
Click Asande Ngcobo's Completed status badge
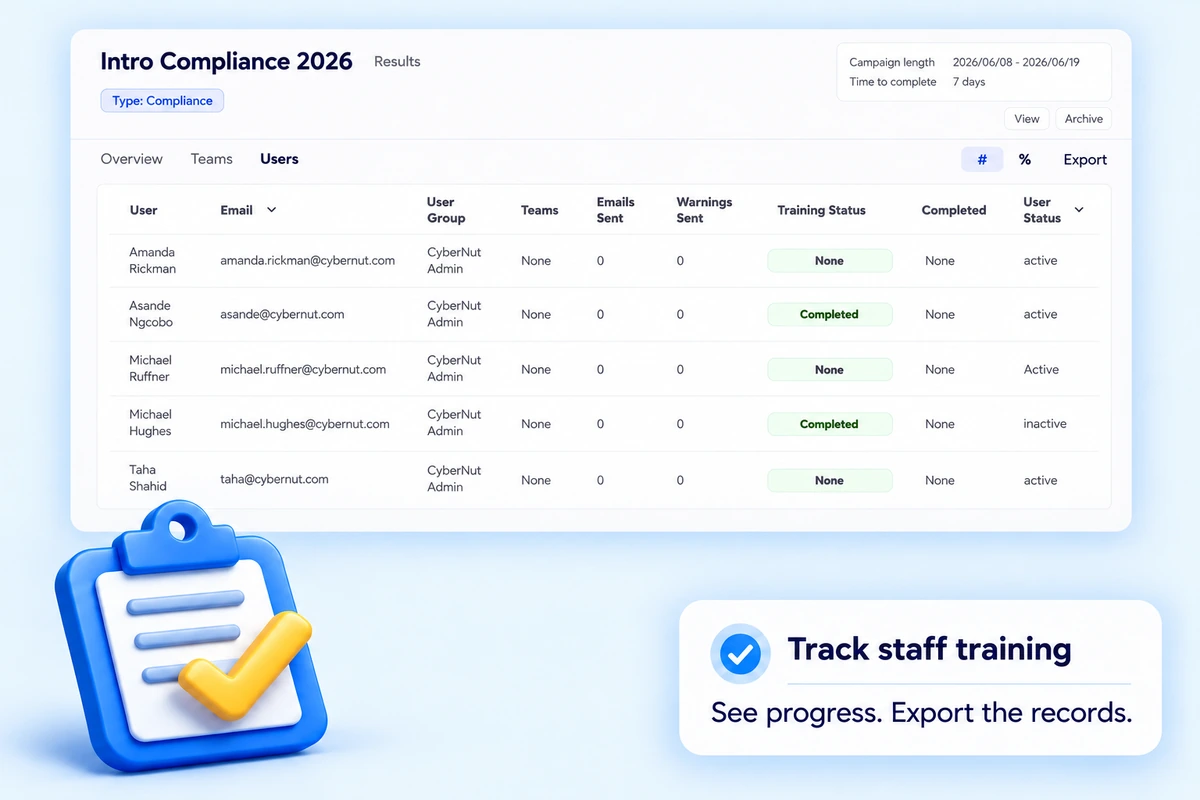829,314
